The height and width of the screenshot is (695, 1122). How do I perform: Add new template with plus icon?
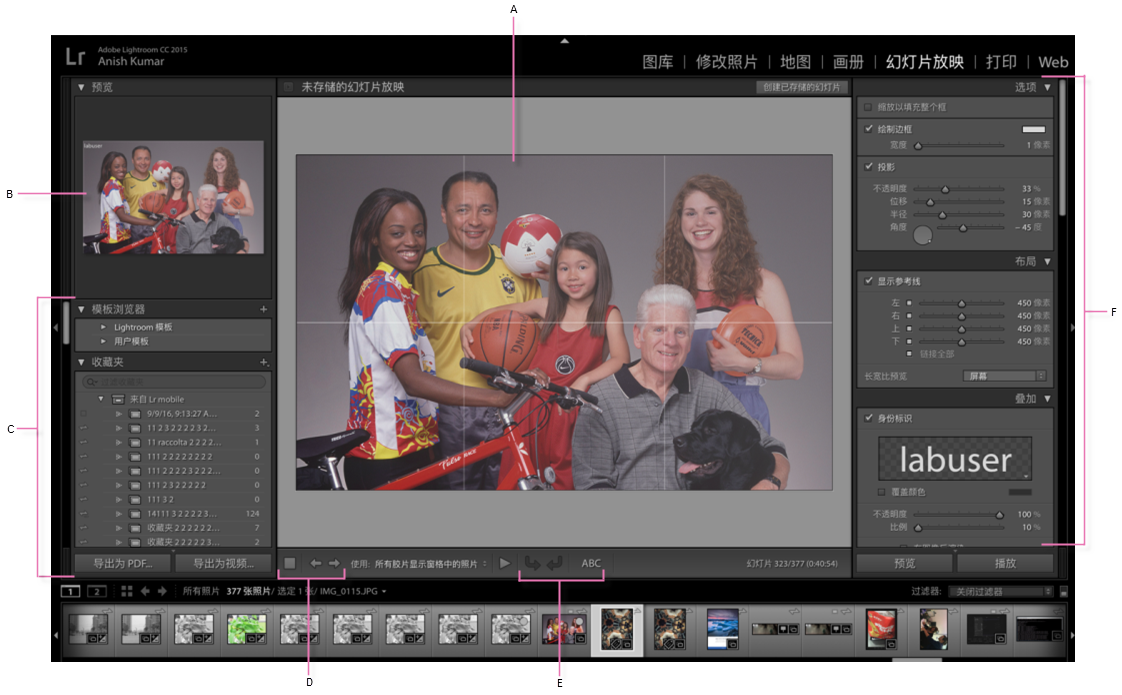[263, 309]
